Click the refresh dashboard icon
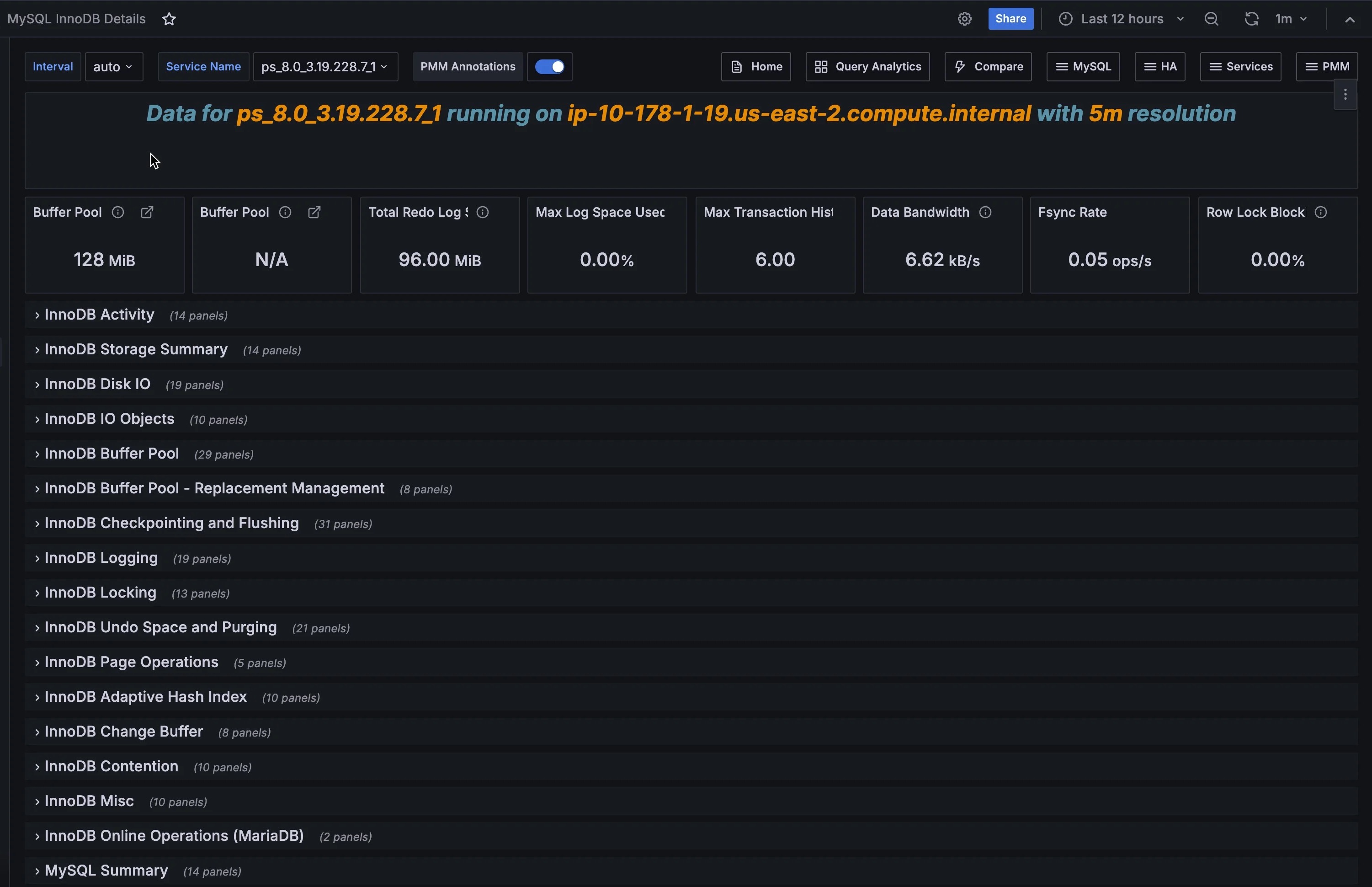The image size is (1372, 887). (x=1251, y=19)
